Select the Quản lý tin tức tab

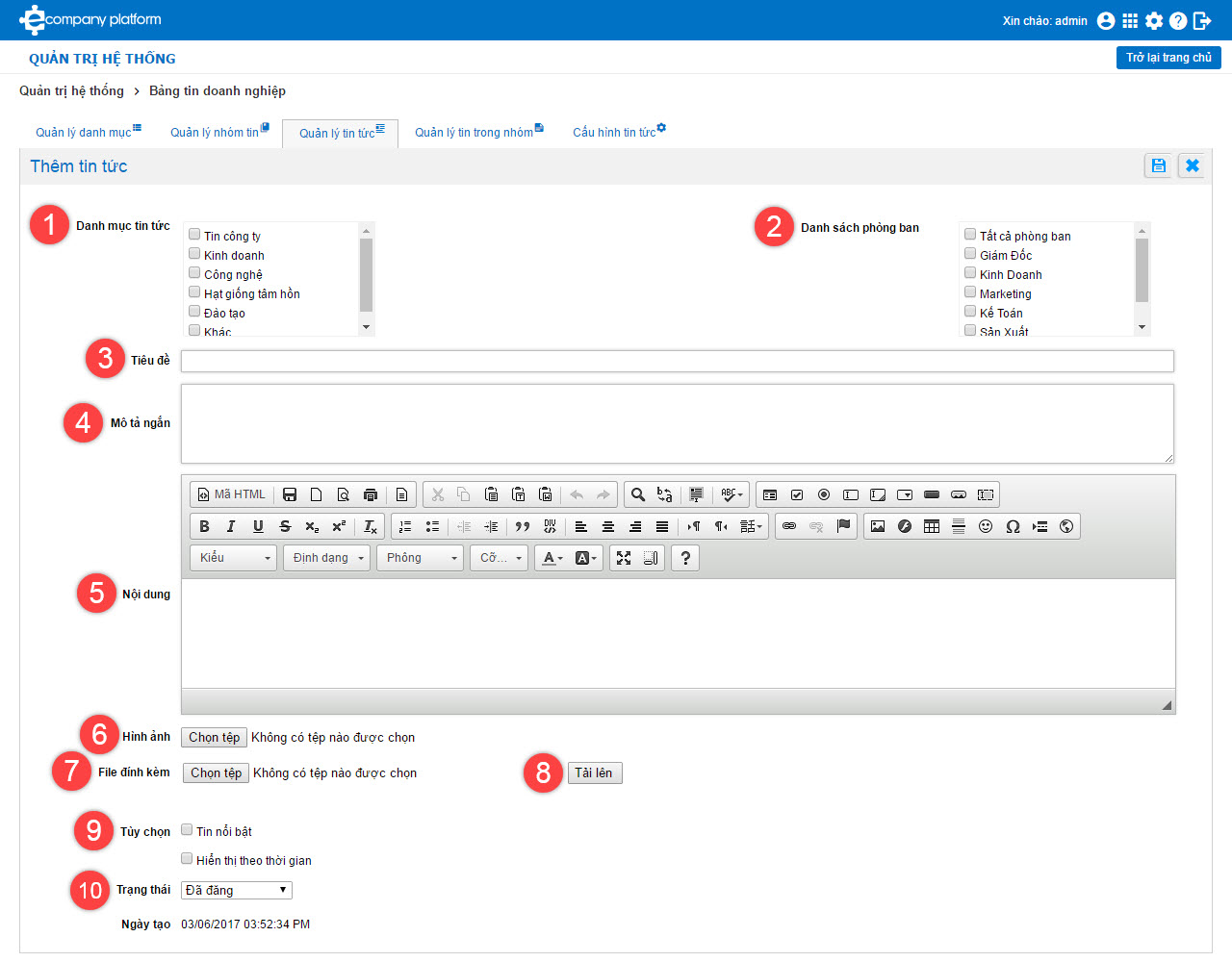click(x=341, y=133)
